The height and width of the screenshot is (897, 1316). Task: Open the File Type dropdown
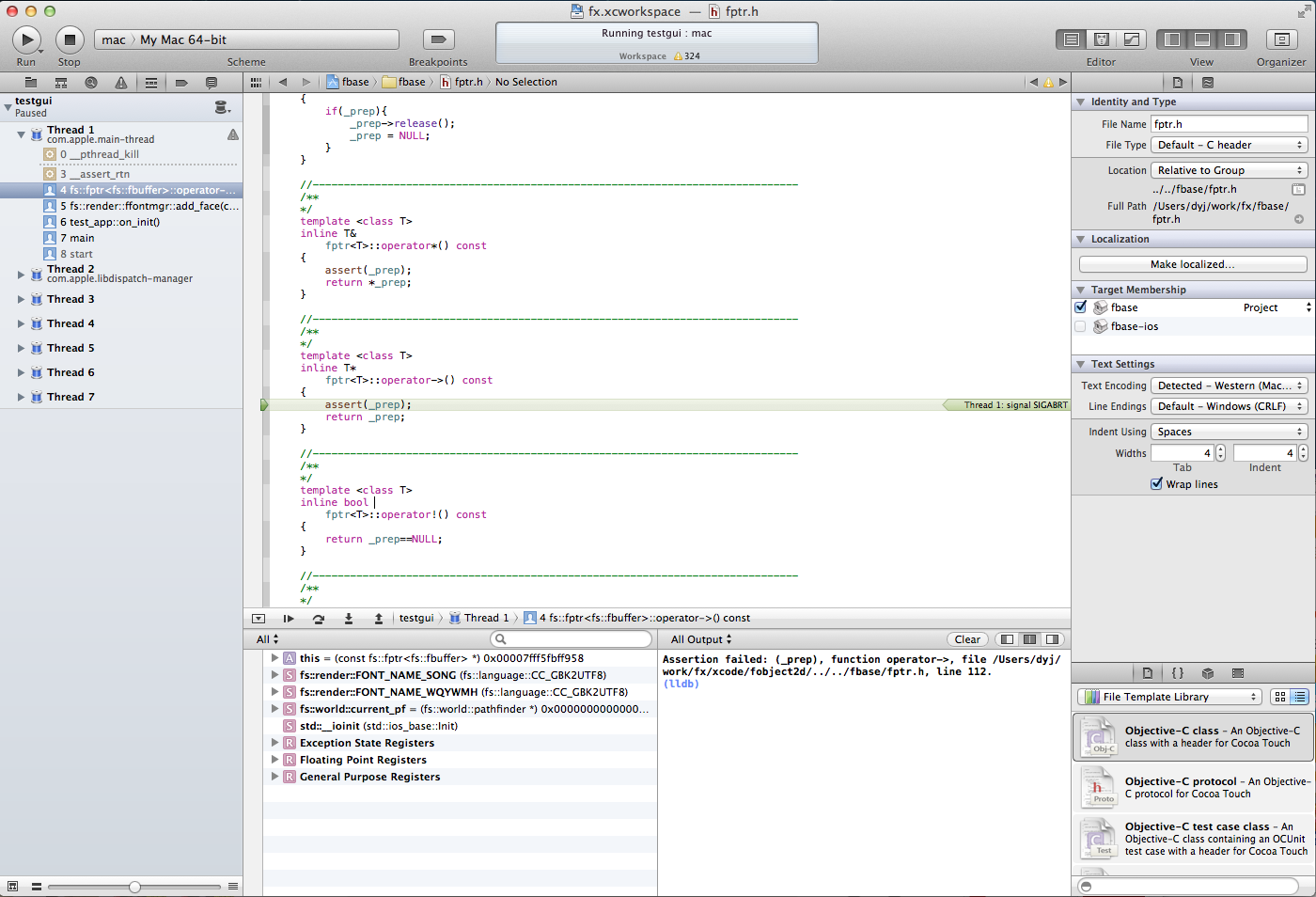click(x=1229, y=145)
